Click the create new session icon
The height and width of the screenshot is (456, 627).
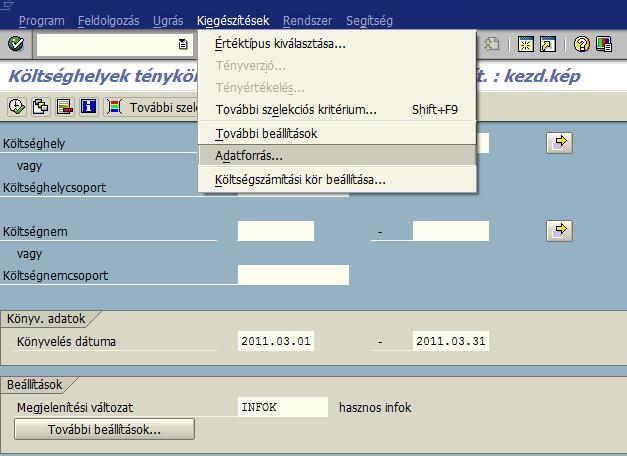[525, 44]
